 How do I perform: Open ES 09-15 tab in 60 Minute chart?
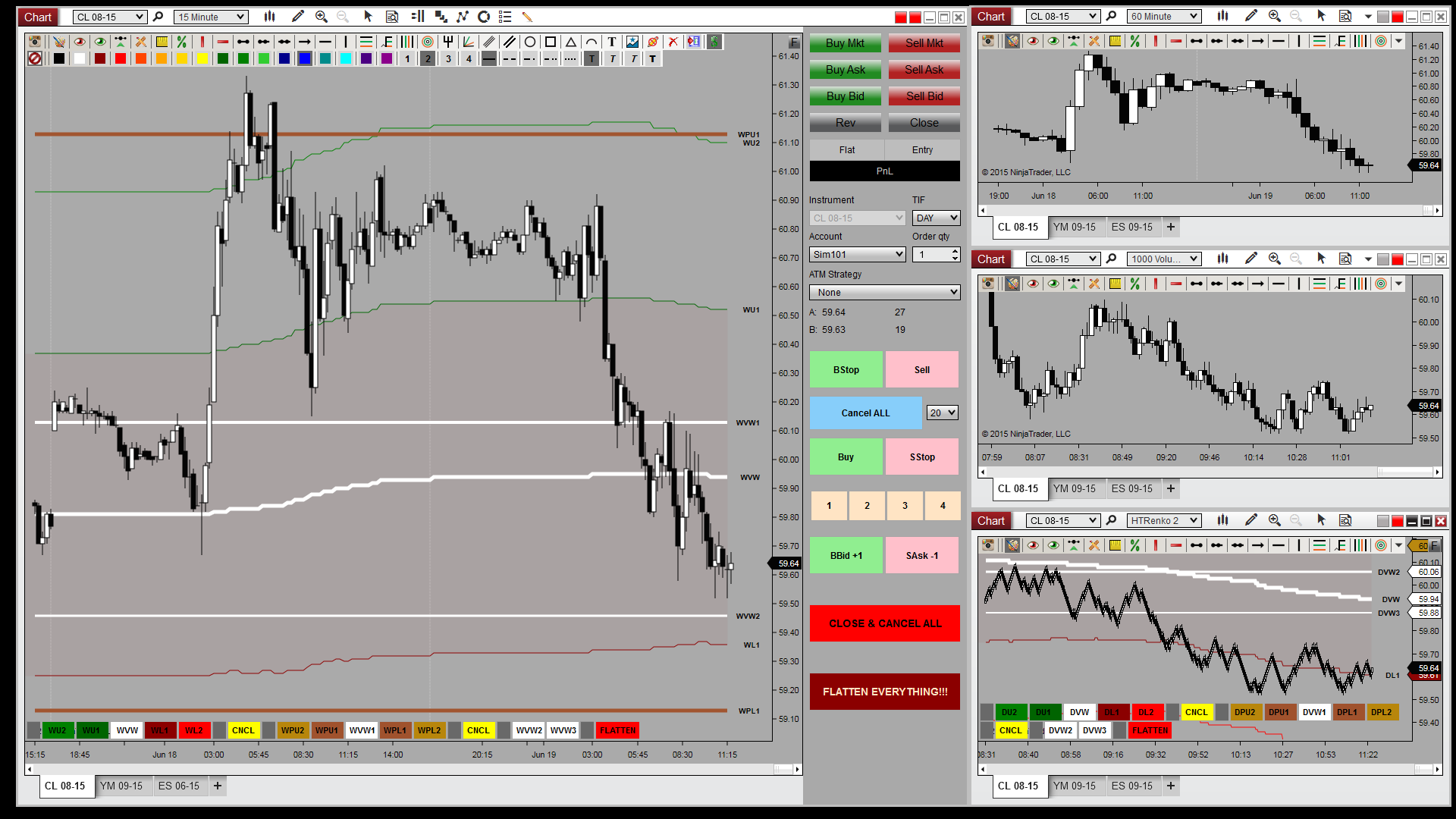click(1131, 227)
